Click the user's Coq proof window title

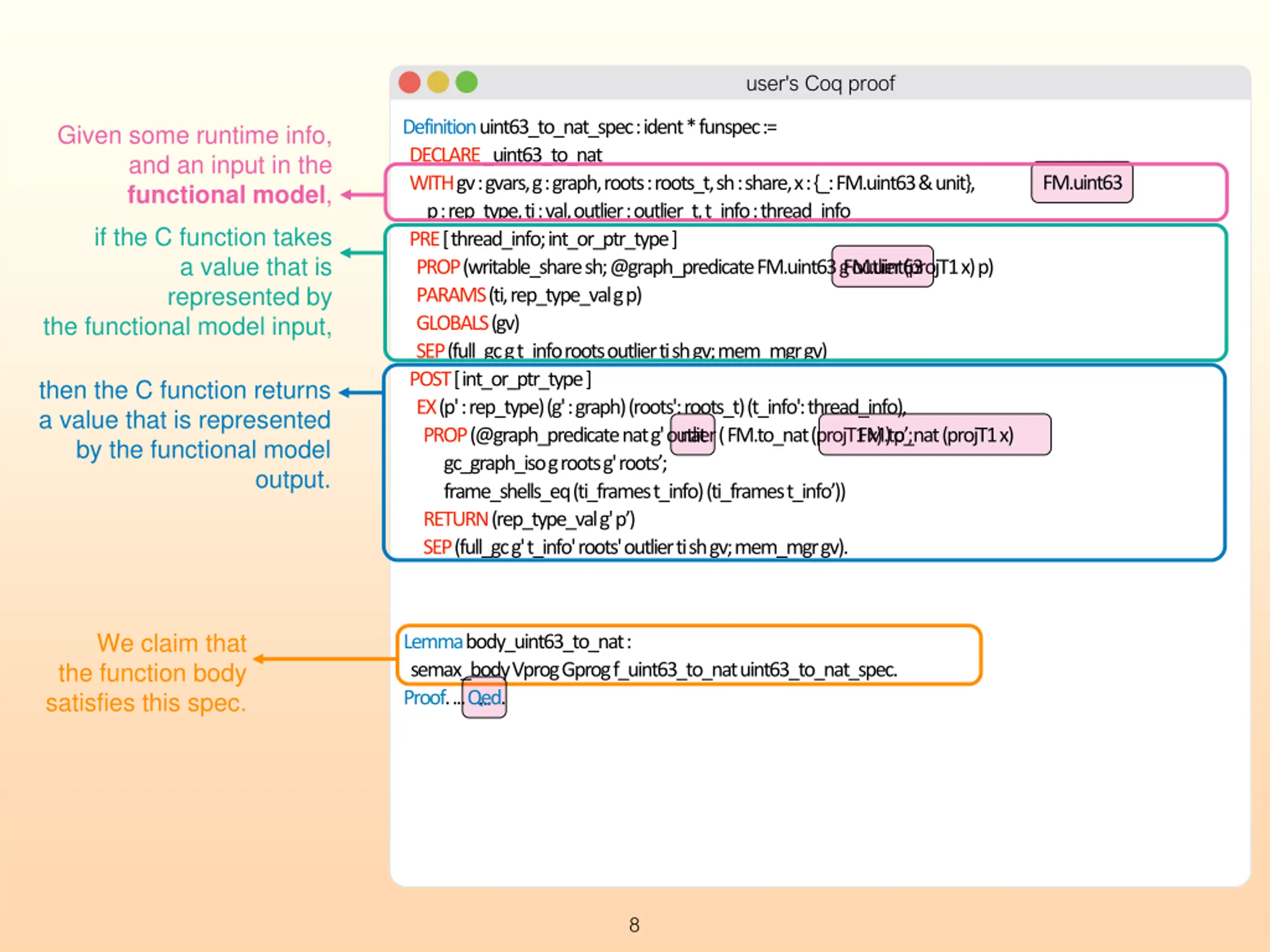tap(820, 84)
